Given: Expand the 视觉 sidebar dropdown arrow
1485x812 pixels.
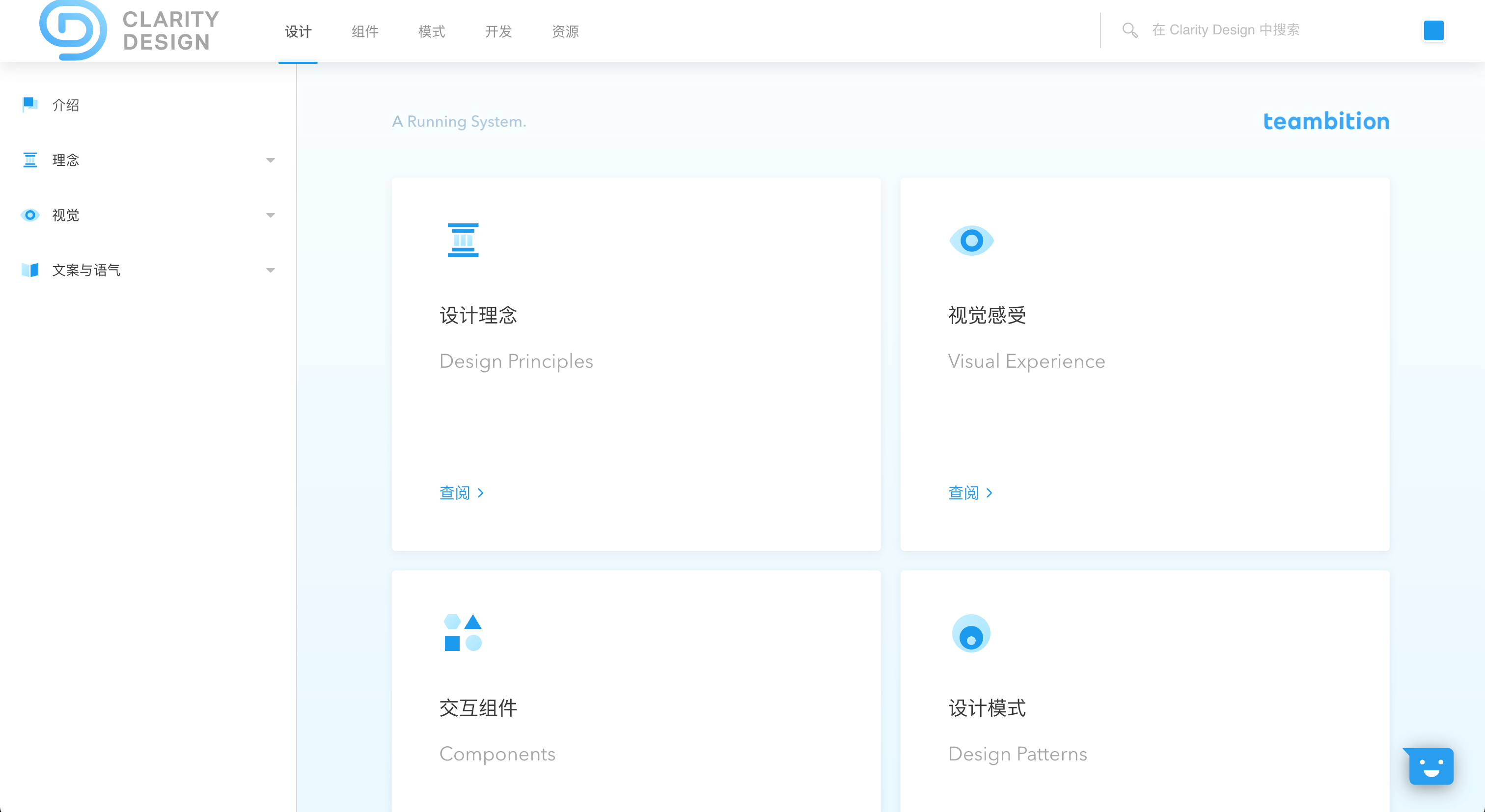Looking at the screenshot, I should click(270, 216).
